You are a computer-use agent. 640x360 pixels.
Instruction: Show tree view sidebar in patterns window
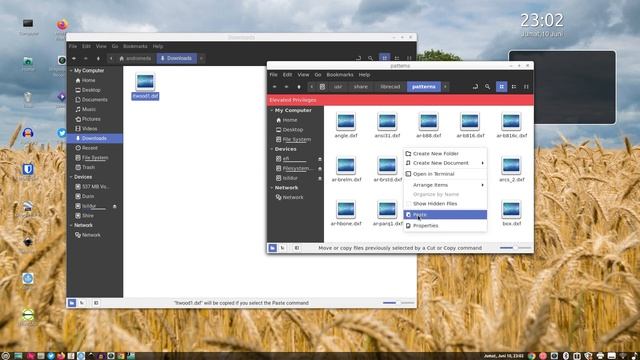(283, 248)
